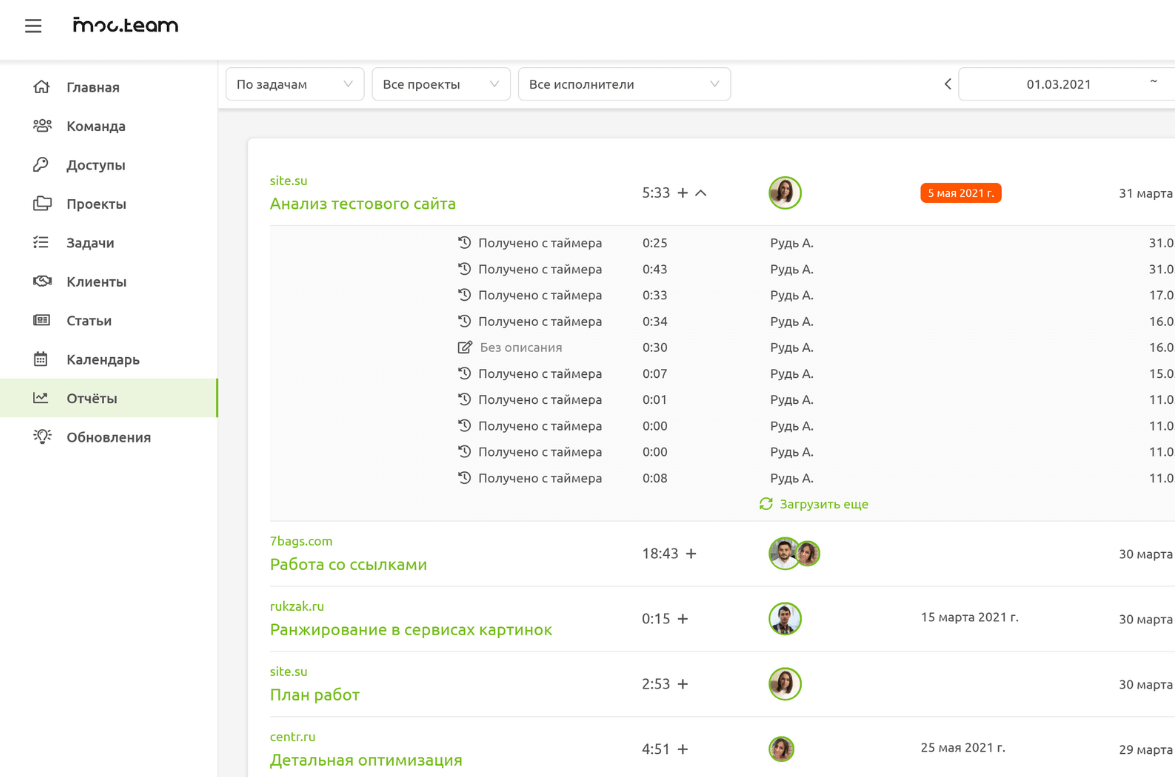Click the refresh icon beside Загрузить еще
This screenshot has height=777, width=1175.
pyautogui.click(x=766, y=504)
